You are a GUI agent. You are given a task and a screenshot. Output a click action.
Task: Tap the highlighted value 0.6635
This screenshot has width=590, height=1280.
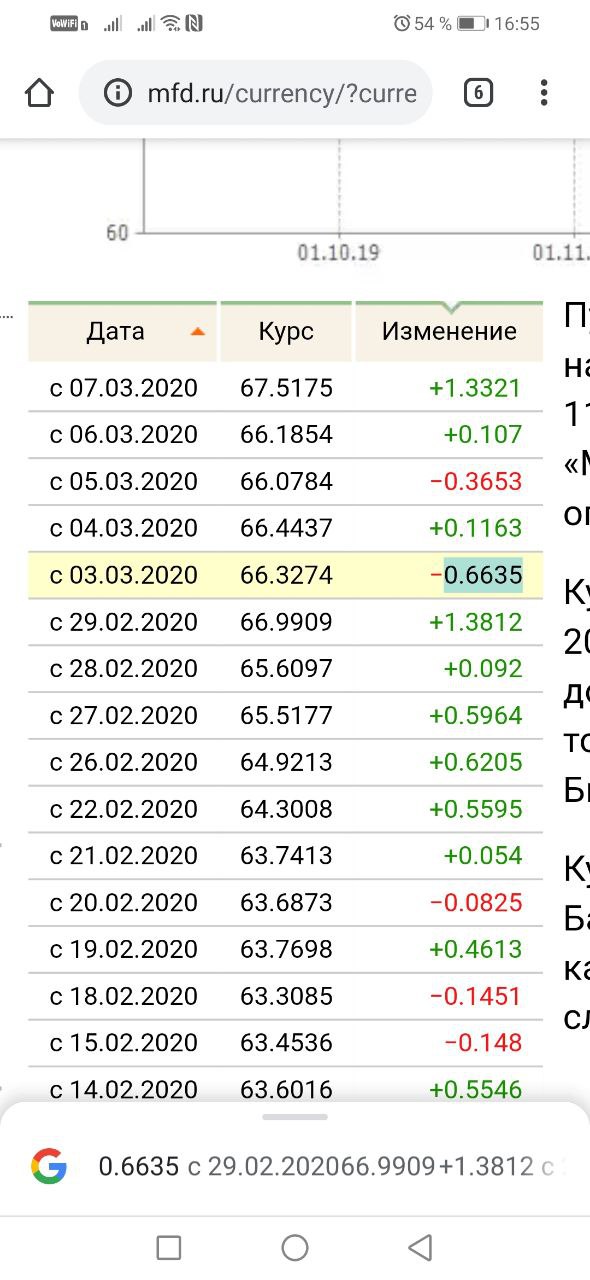click(483, 576)
